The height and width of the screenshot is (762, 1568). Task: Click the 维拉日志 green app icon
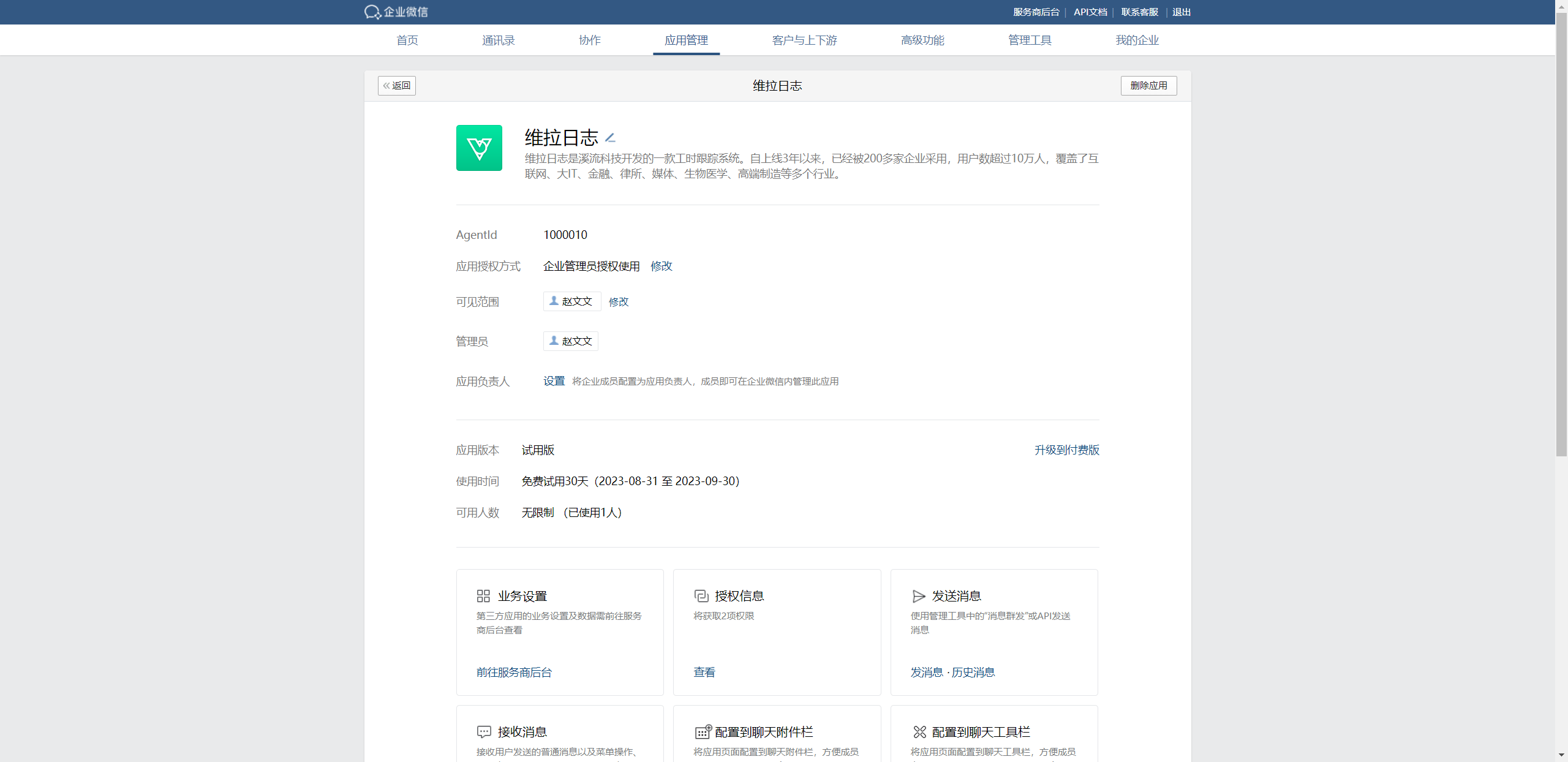click(x=479, y=148)
